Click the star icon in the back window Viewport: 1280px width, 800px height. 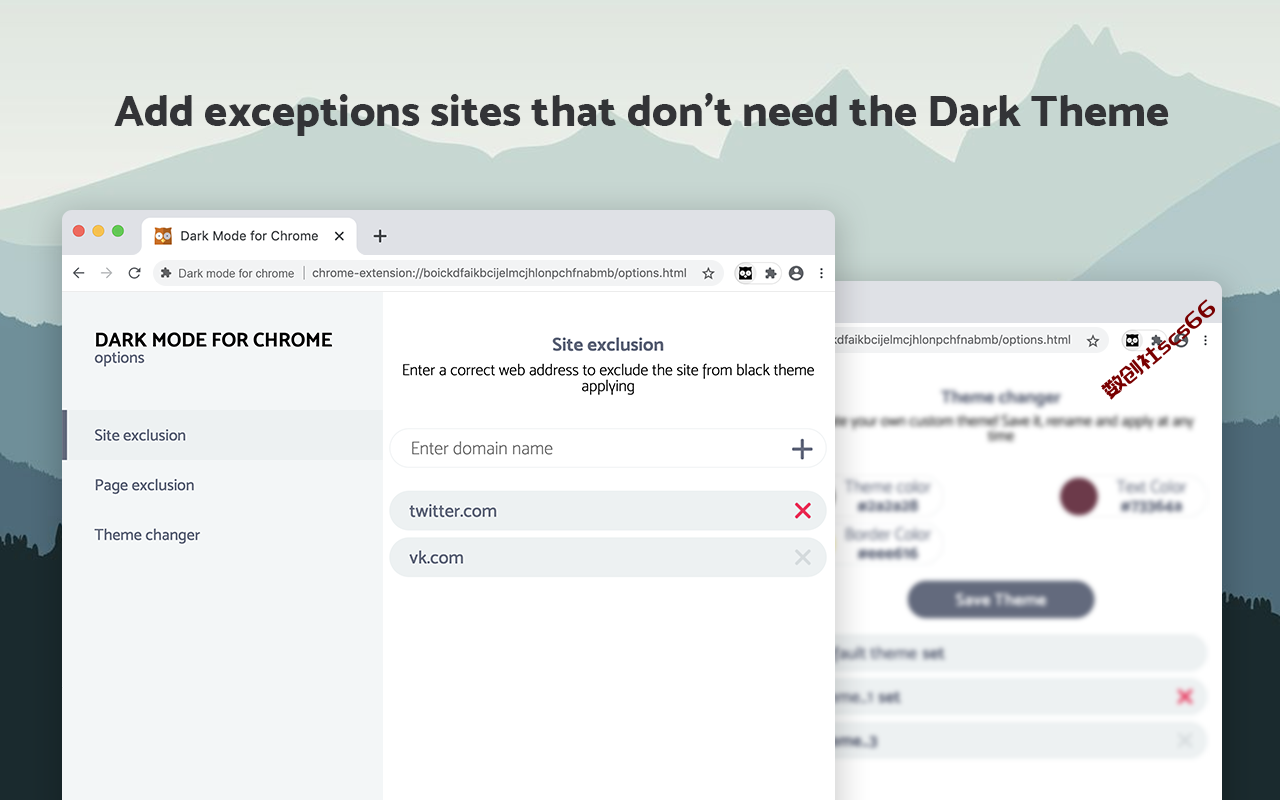pos(1093,341)
